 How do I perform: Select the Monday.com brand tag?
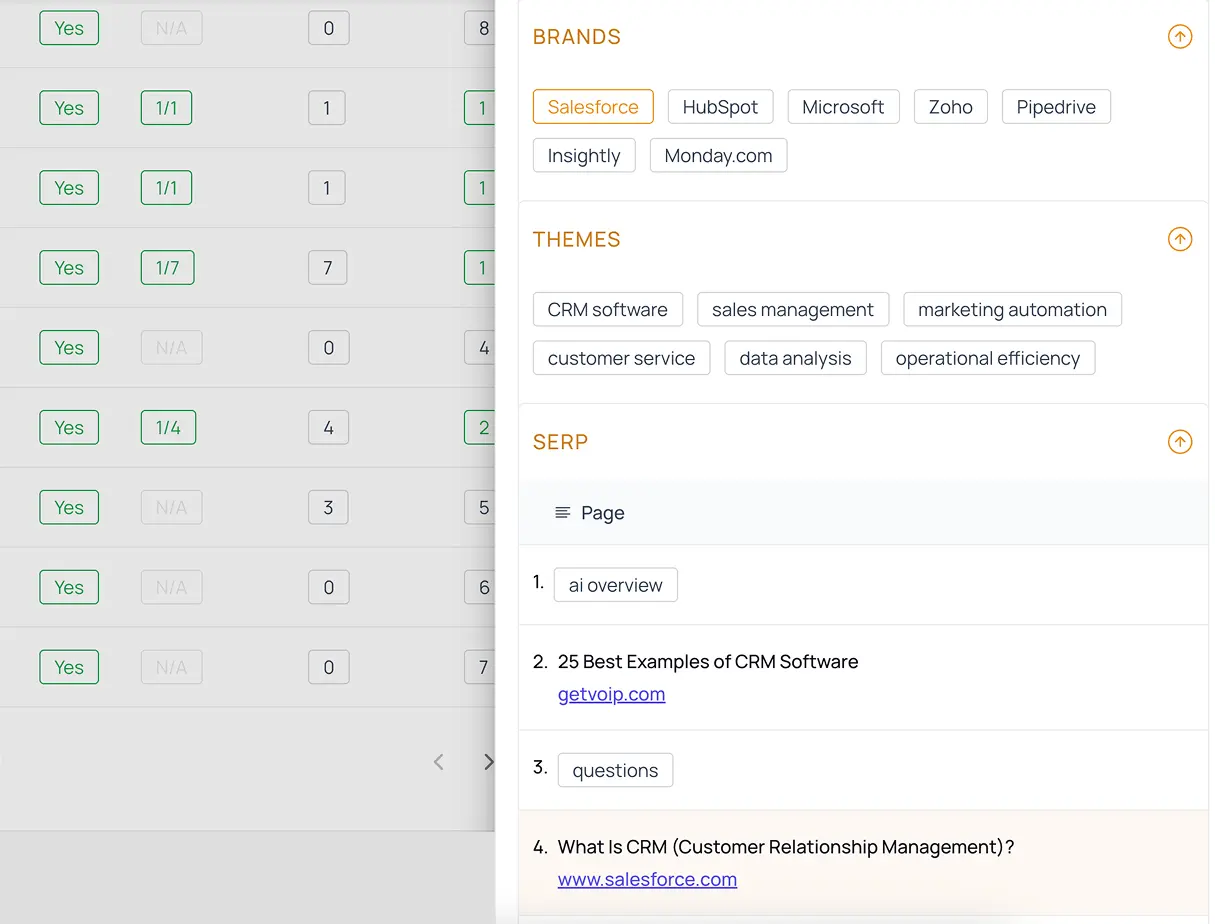[x=718, y=156]
